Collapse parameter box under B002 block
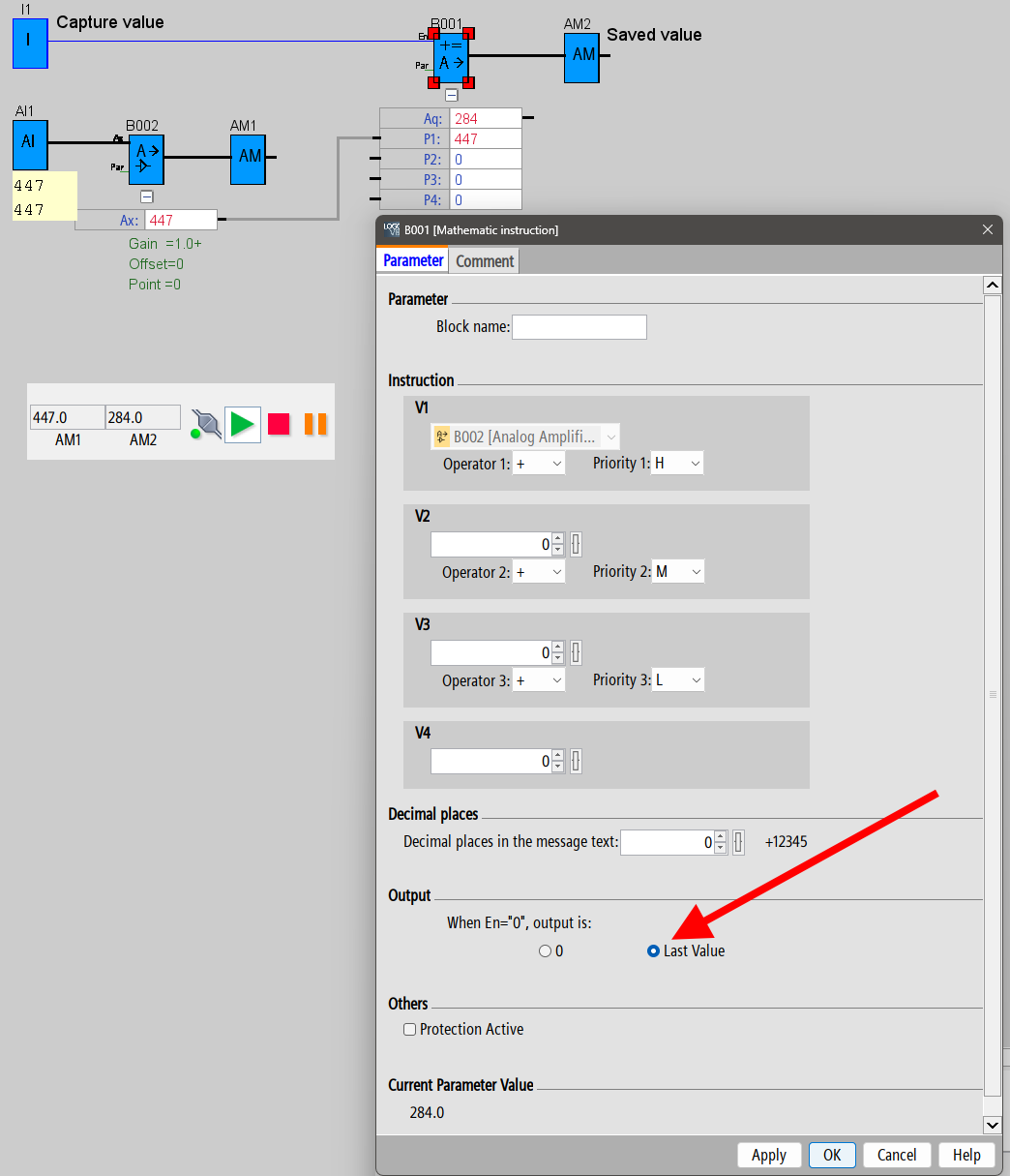 tap(146, 196)
